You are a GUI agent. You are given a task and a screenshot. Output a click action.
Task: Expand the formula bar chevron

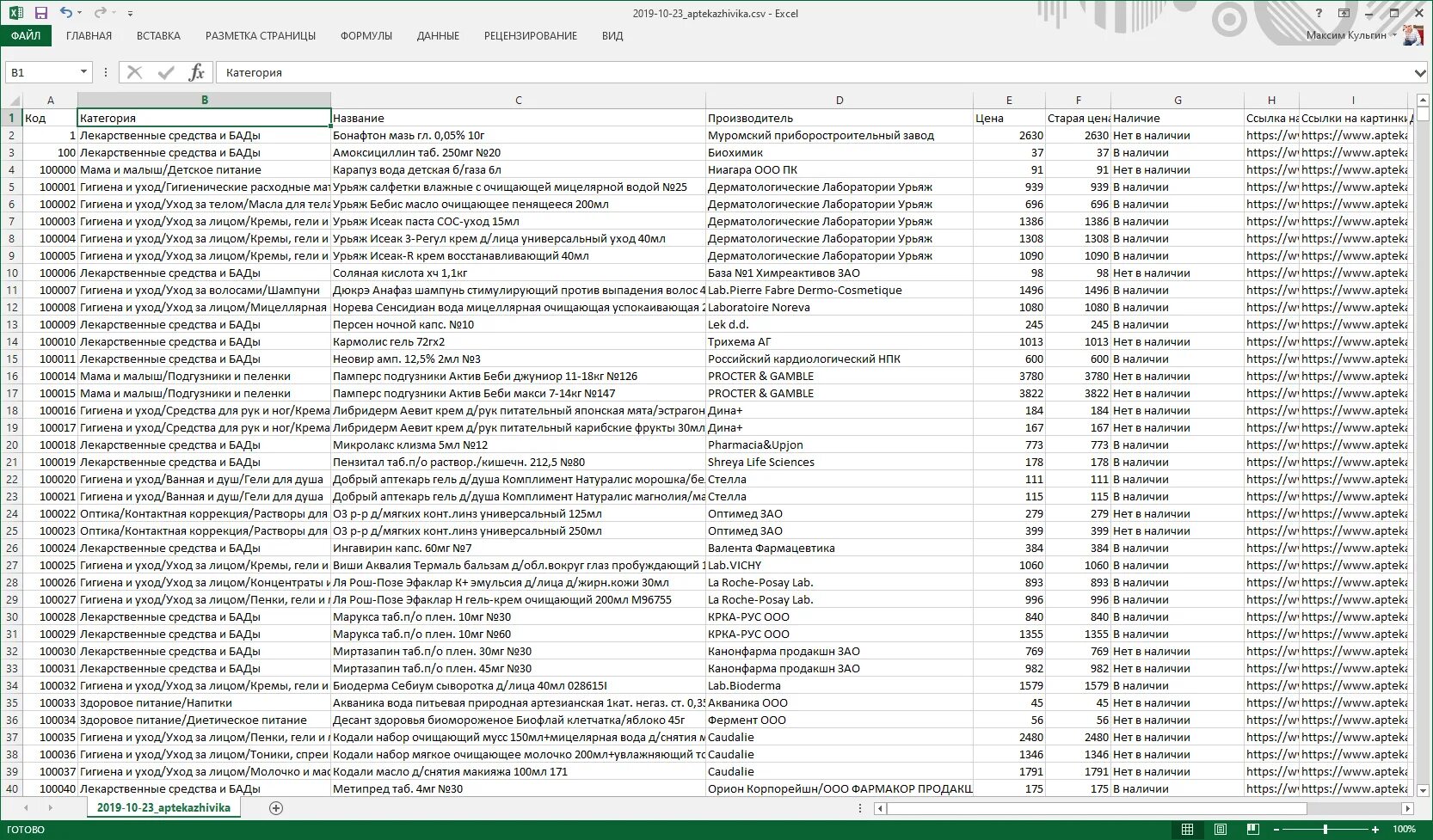1420,73
